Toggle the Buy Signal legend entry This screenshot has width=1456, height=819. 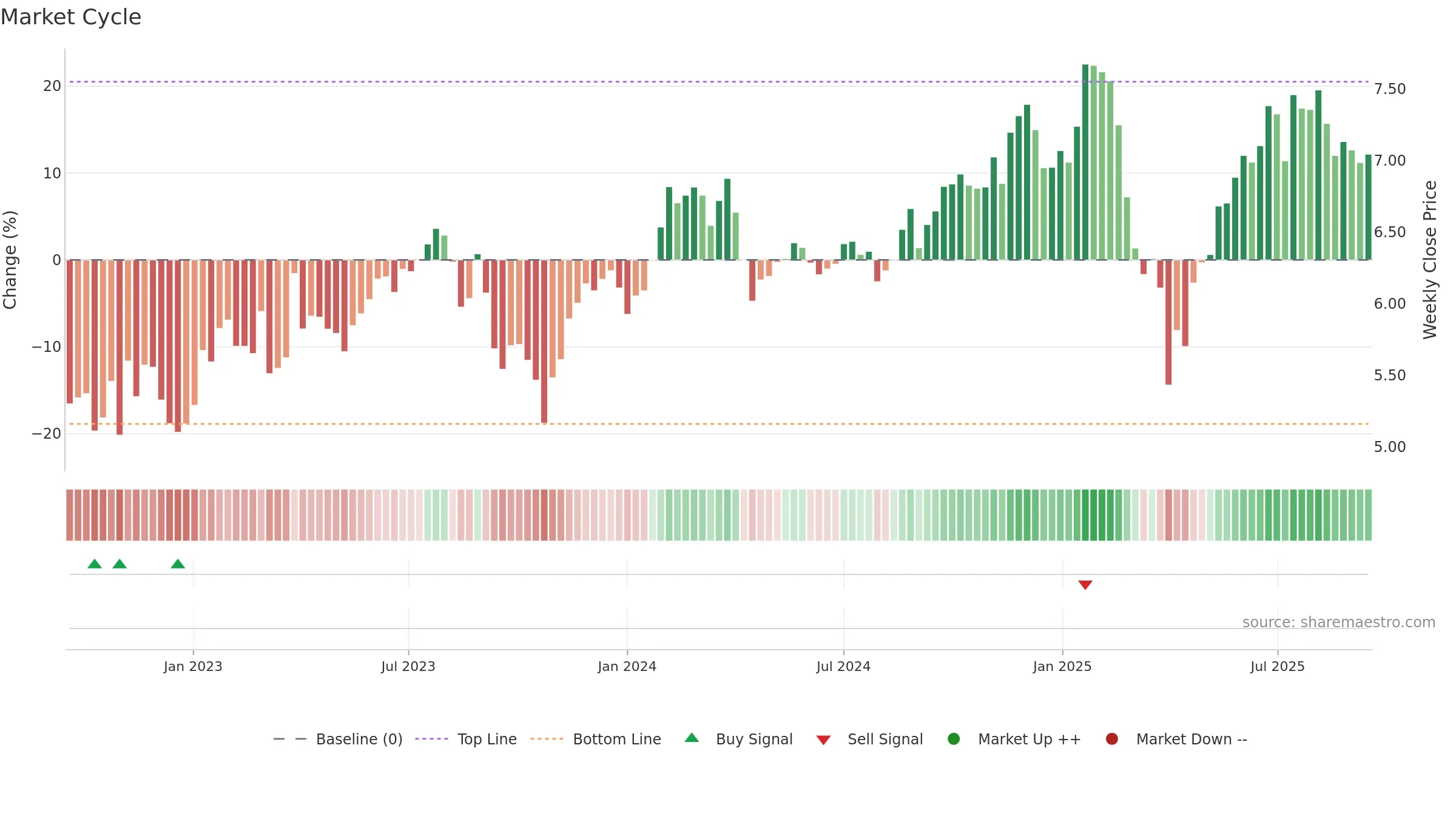pyautogui.click(x=738, y=739)
